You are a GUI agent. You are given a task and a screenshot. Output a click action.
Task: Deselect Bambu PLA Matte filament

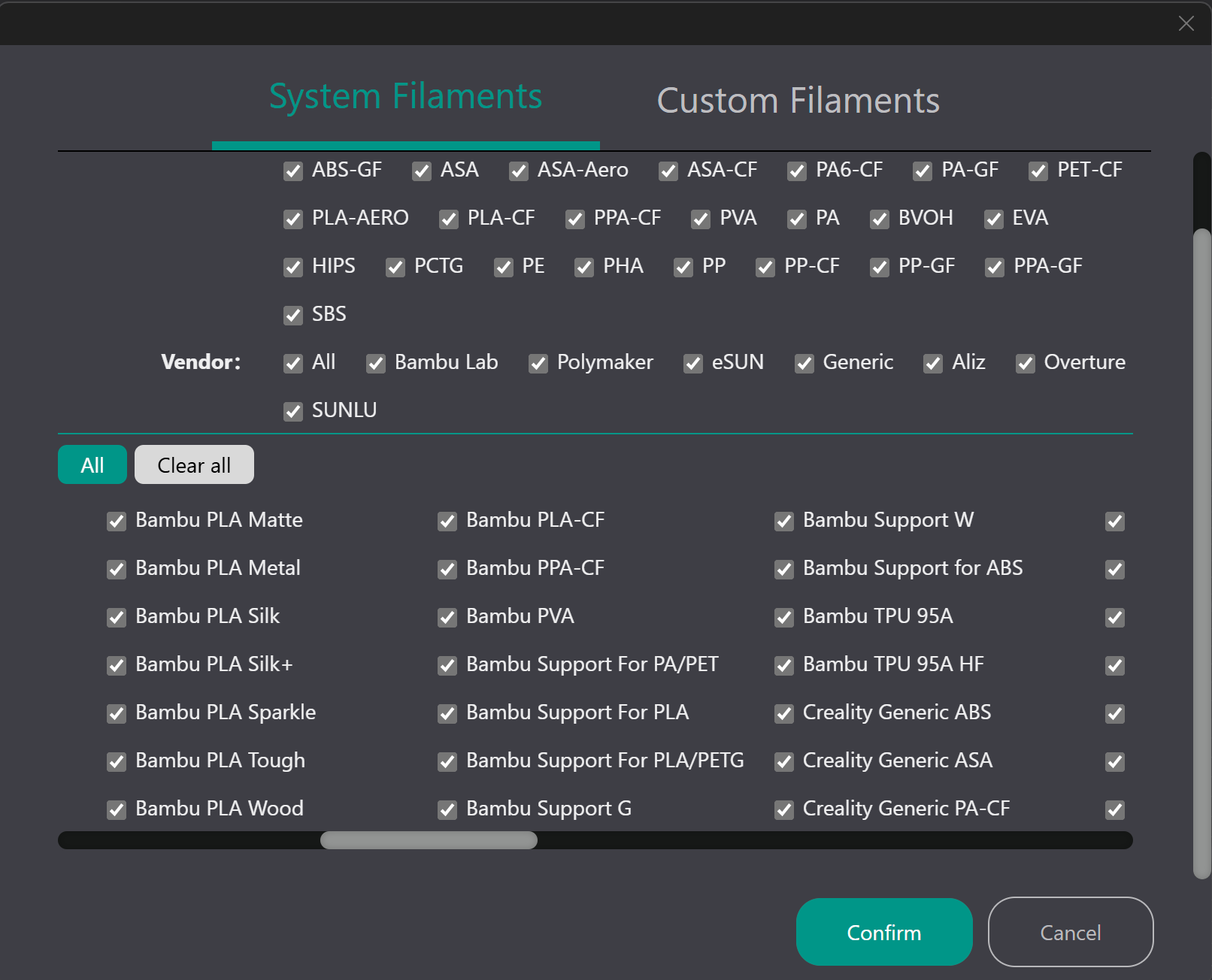click(x=117, y=522)
